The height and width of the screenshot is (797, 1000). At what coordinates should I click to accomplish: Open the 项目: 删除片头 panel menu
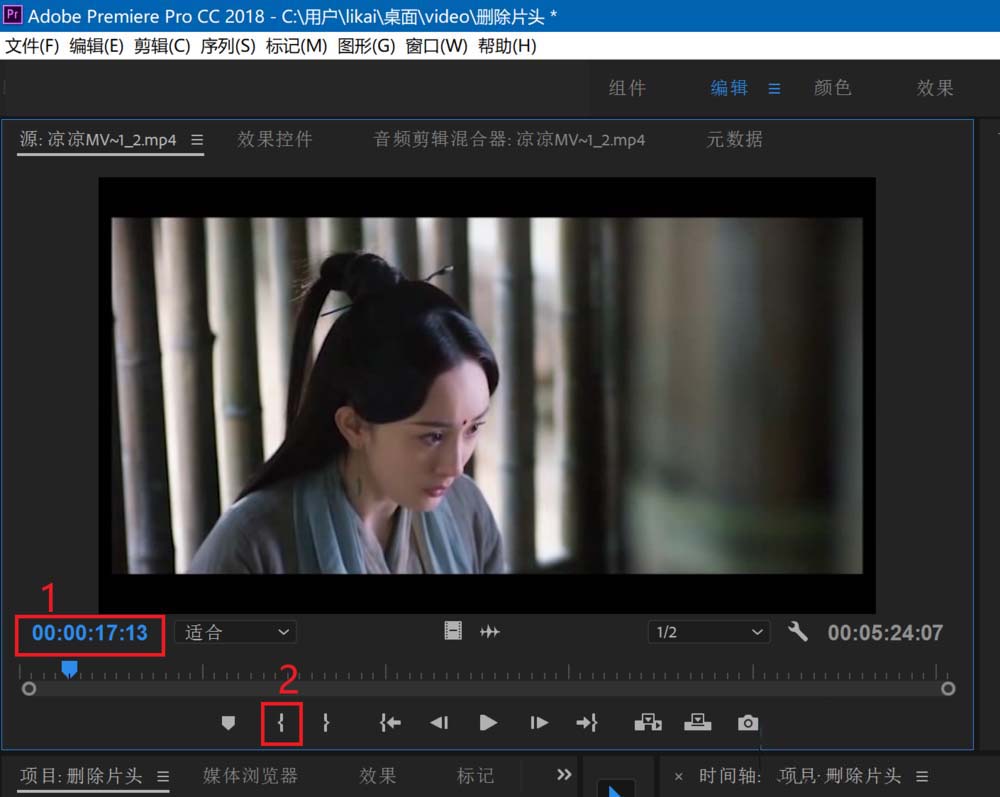pyautogui.click(x=163, y=777)
